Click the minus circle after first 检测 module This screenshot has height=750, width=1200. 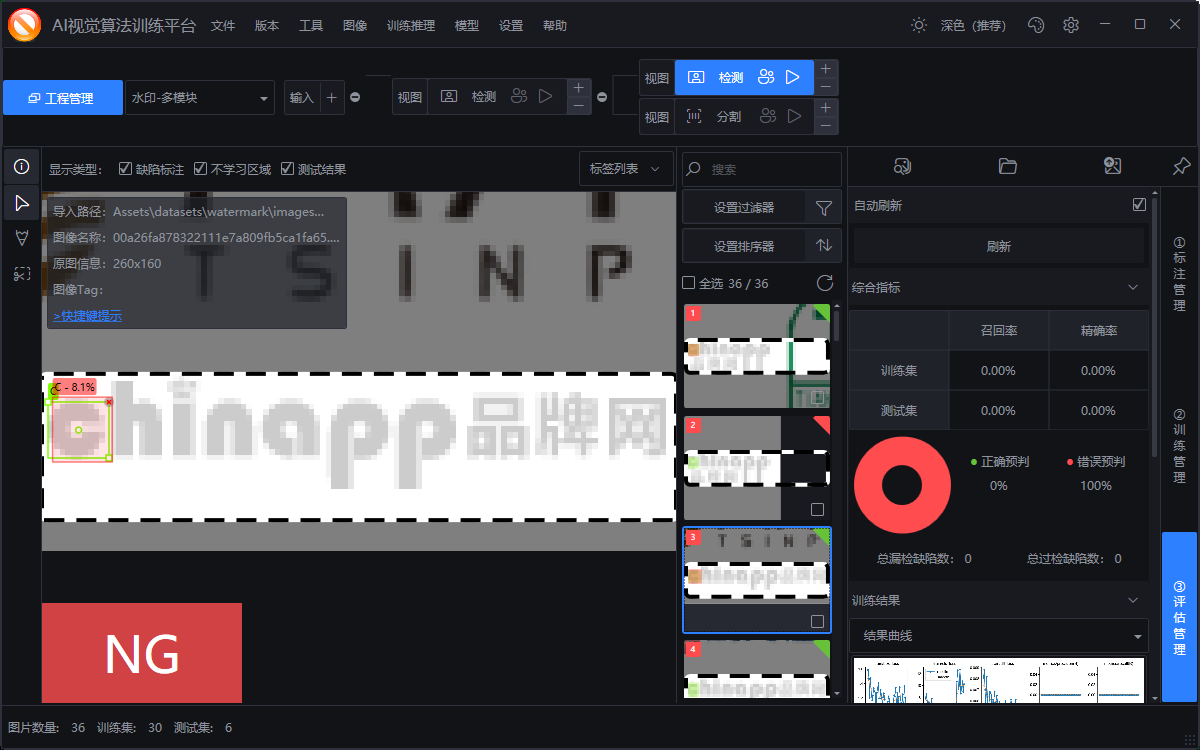click(x=602, y=97)
